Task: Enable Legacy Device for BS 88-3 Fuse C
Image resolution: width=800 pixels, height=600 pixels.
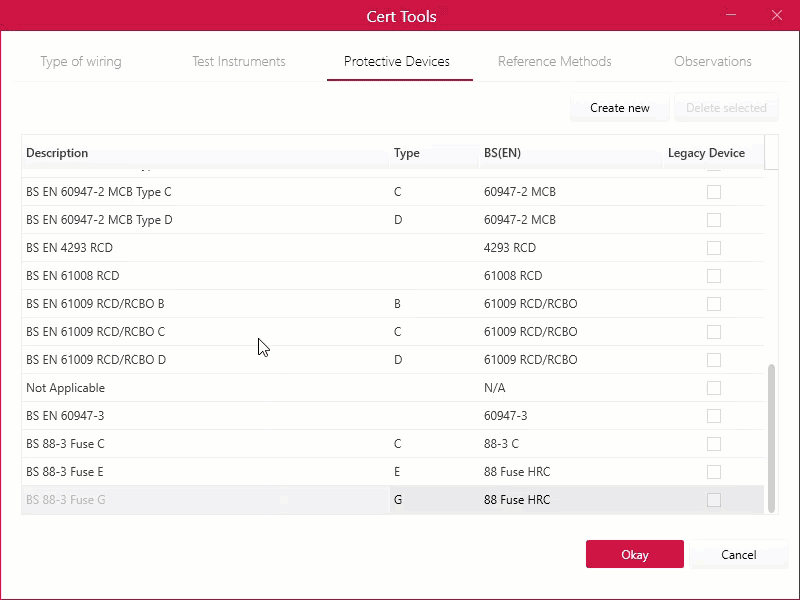Action: tap(714, 444)
